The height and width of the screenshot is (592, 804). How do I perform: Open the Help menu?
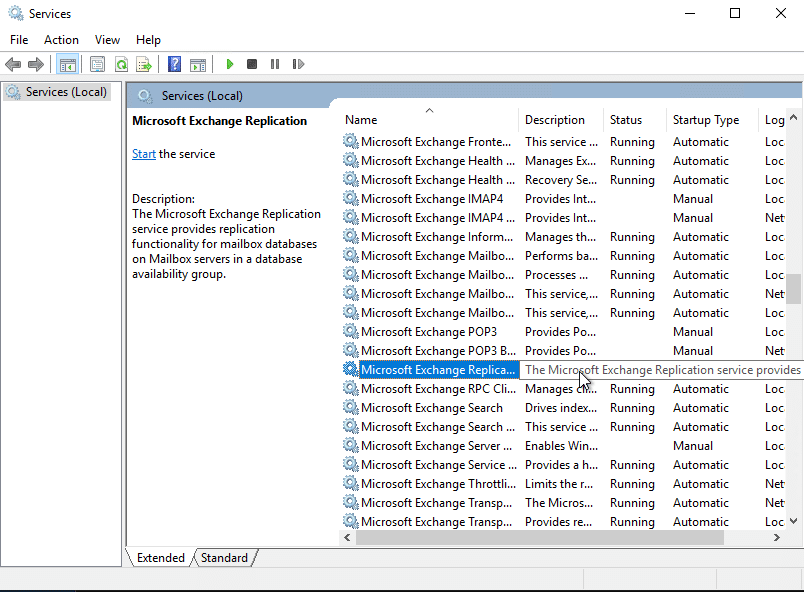tap(148, 40)
